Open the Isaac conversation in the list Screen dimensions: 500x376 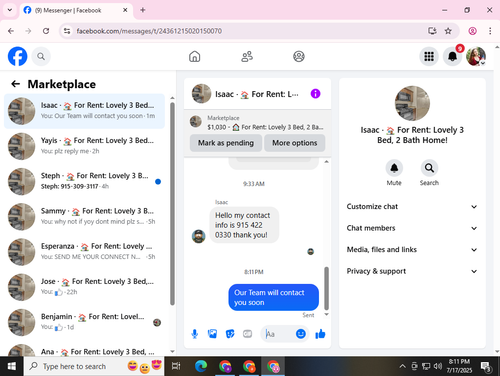point(84,111)
